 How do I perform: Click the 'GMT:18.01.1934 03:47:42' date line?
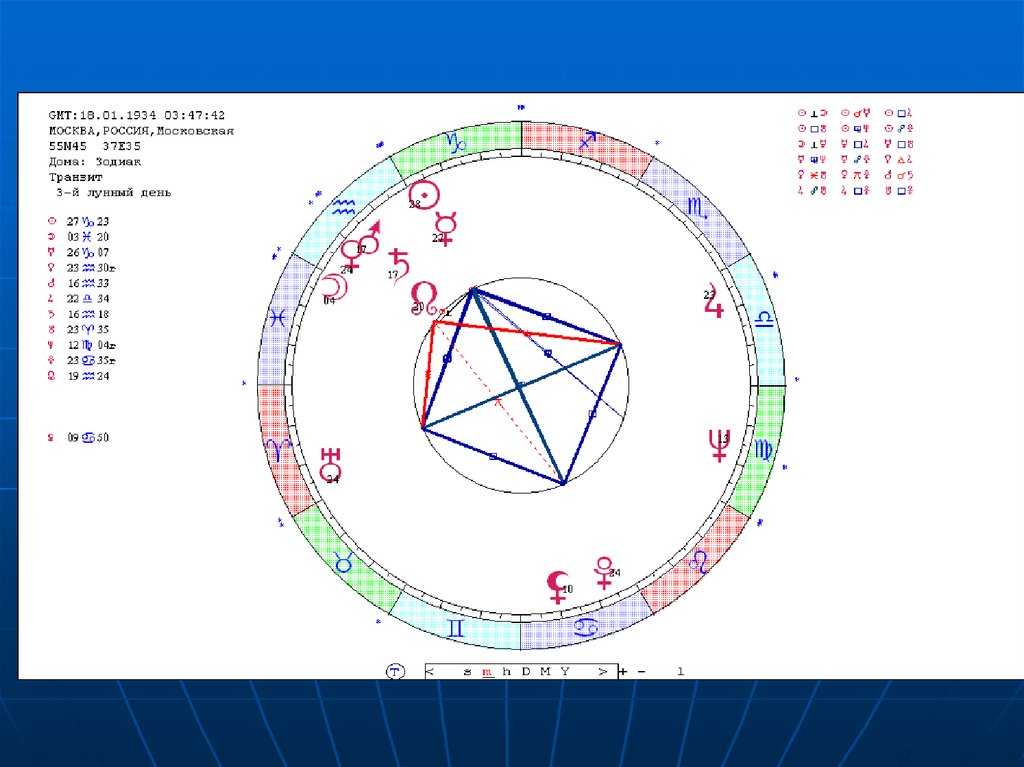click(x=136, y=116)
